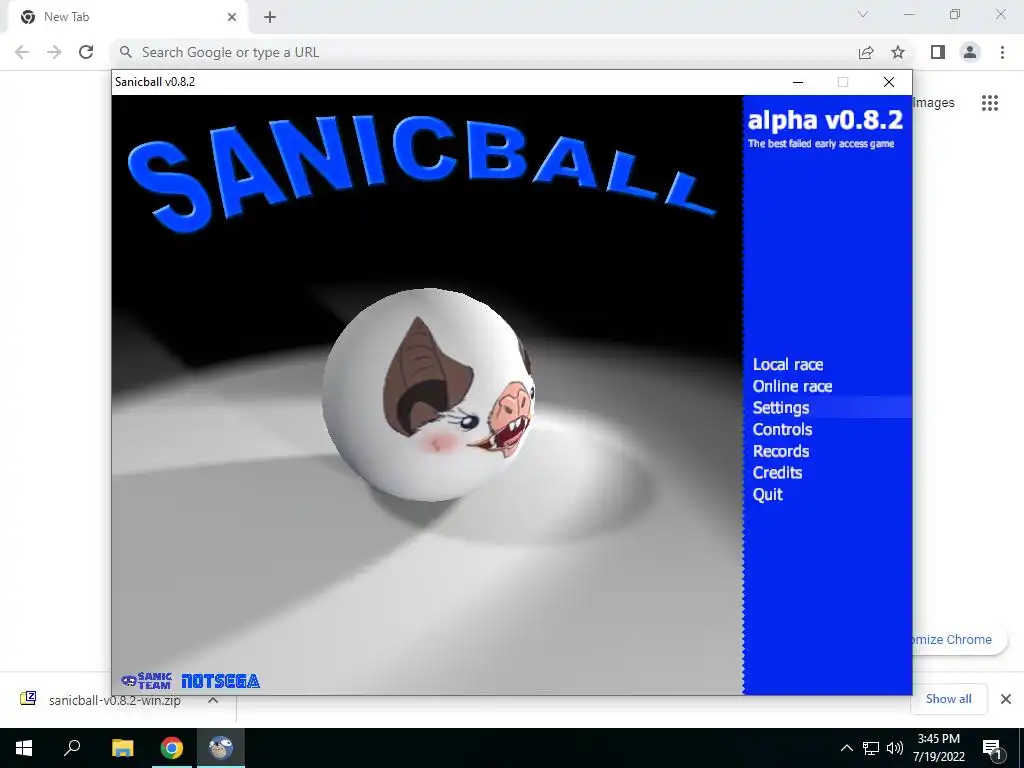Open the network tray icon
This screenshot has width=1024, height=768.
coord(871,748)
